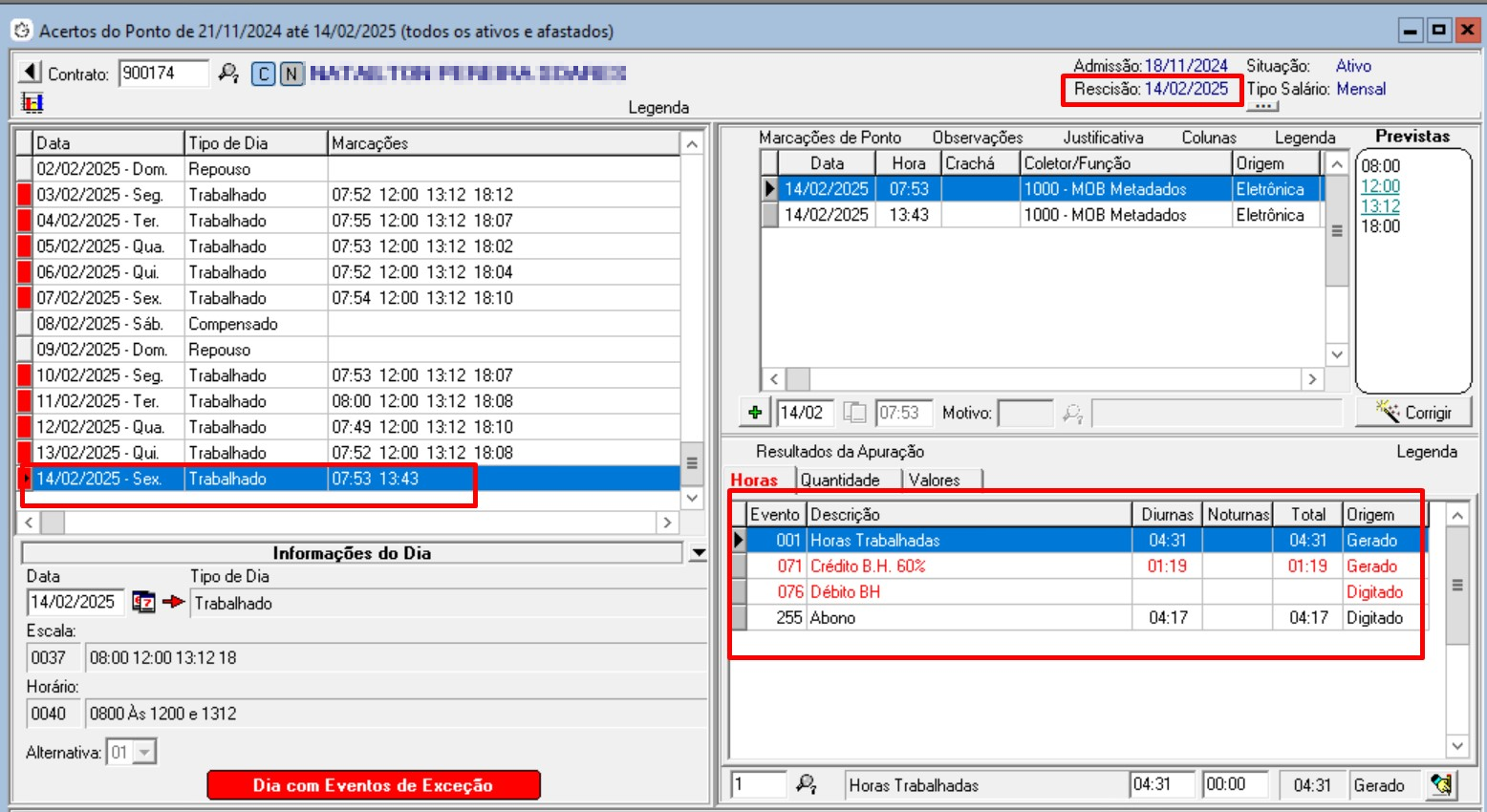1487x812 pixels.
Task: Select the 08/02/2025 - Sáb. Compensado row
Action: click(349, 324)
